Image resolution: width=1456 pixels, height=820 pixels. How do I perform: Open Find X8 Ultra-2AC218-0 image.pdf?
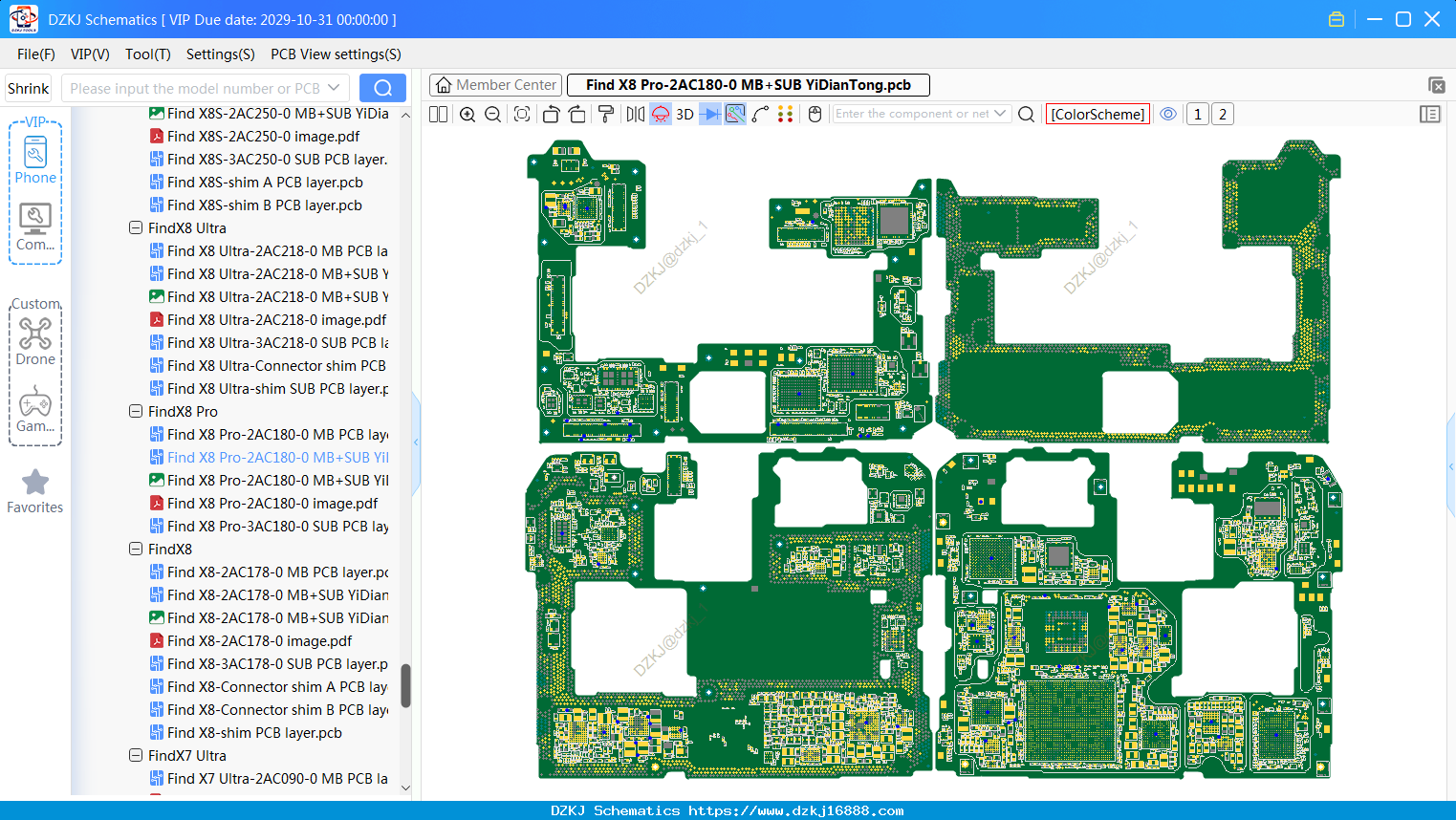268,320
